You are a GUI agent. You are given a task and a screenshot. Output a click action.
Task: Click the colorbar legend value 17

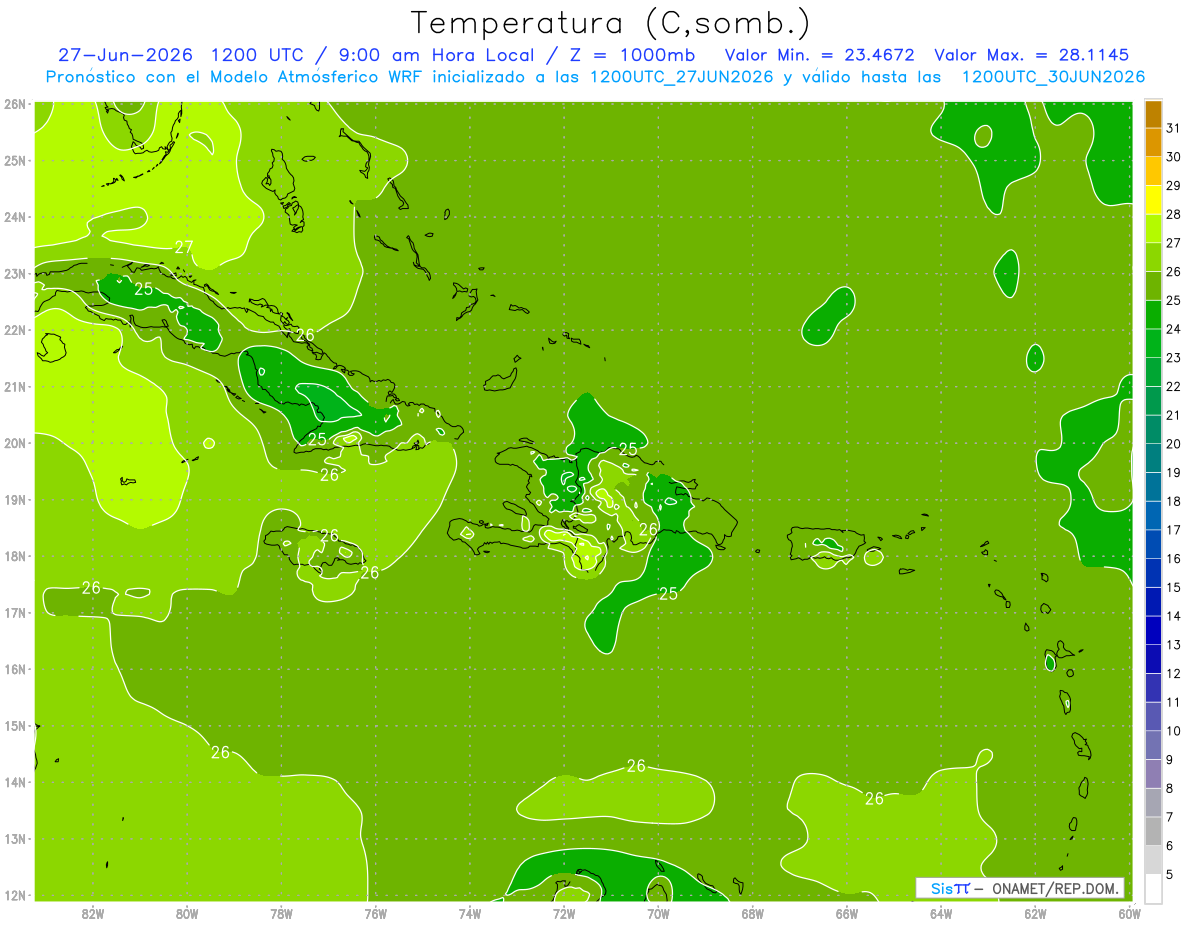coord(1173,530)
